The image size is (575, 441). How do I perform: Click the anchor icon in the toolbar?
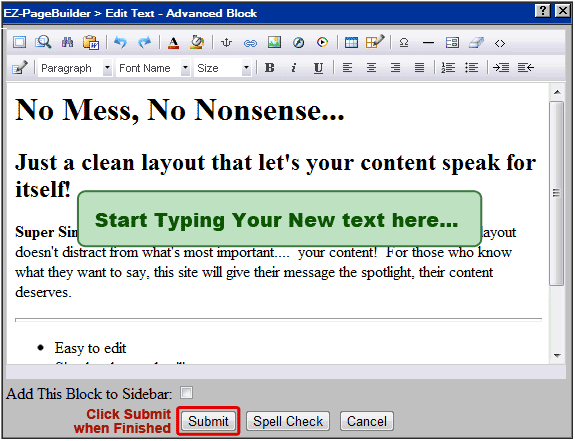pos(226,43)
